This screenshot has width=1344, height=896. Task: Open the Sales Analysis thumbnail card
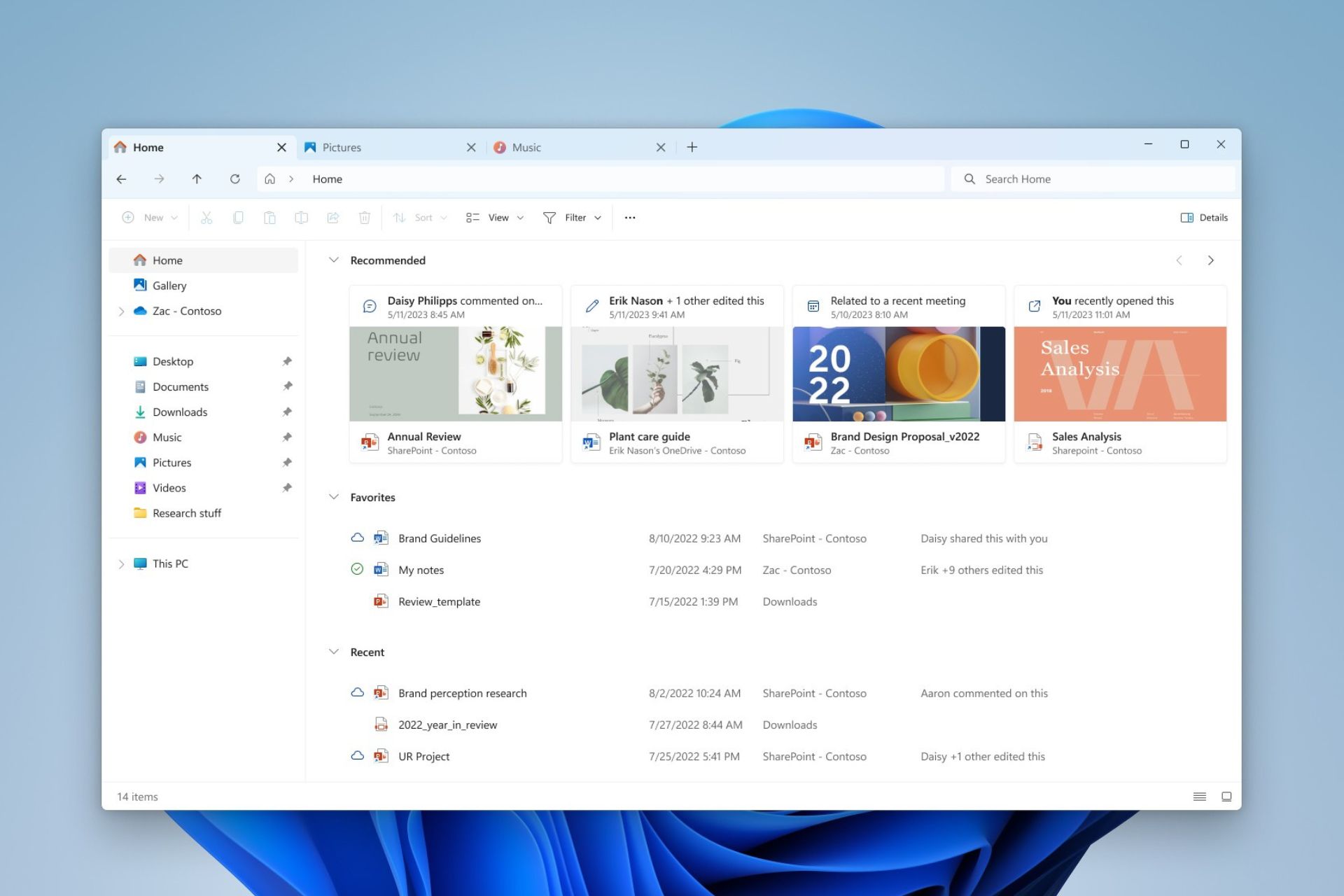1120,374
